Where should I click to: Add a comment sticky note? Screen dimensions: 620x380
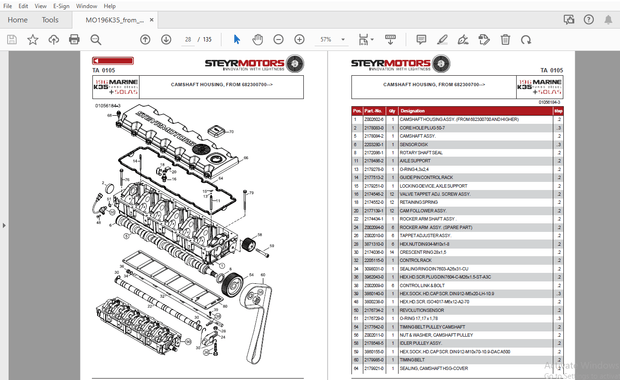[421, 40]
